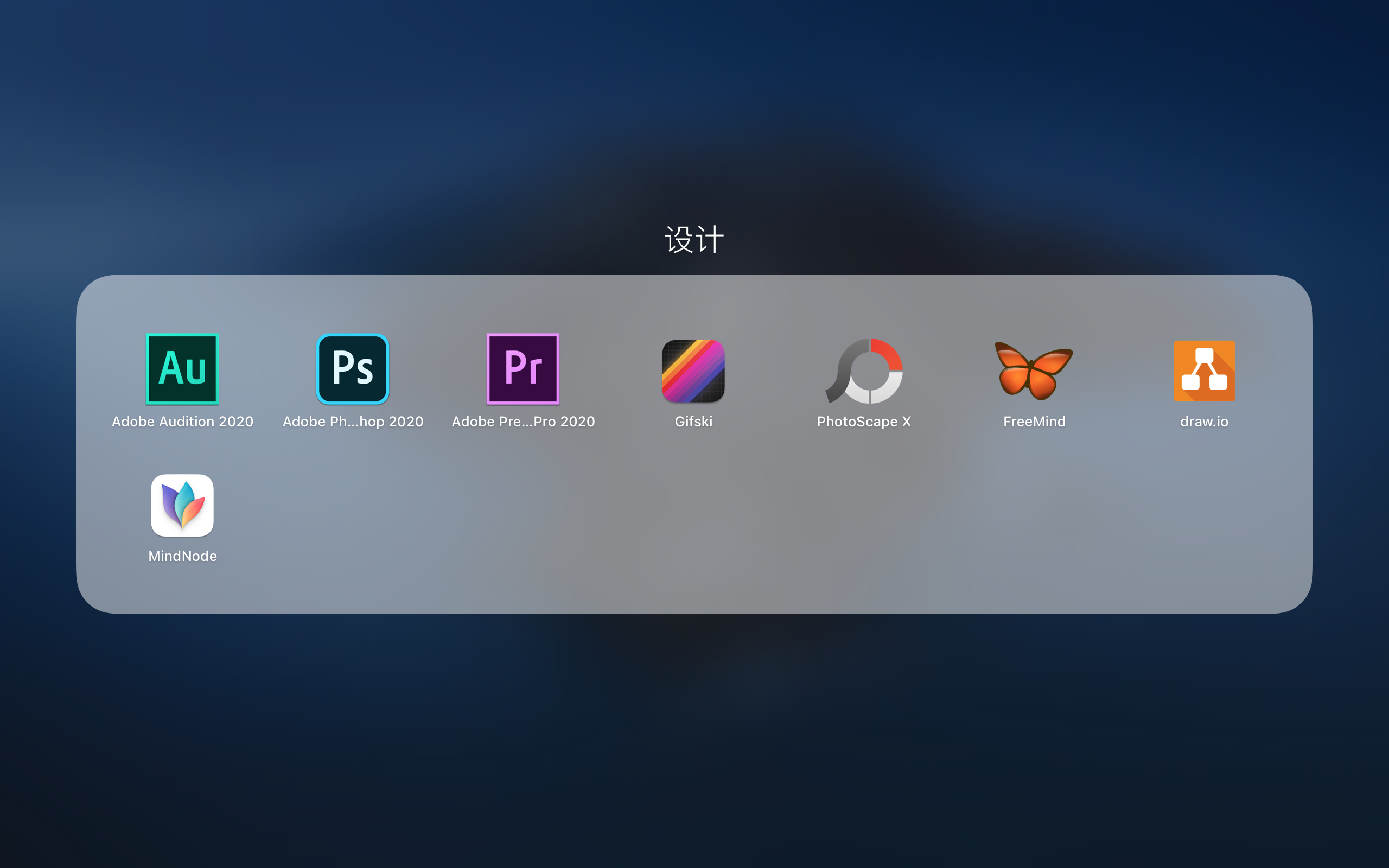Click the "MindNode" text label
1389x868 pixels.
pyautogui.click(x=182, y=556)
